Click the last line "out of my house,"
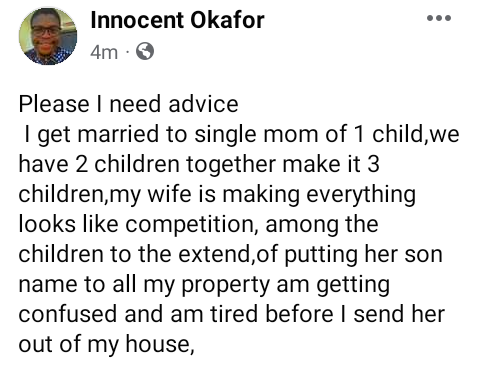 [x=106, y=344]
